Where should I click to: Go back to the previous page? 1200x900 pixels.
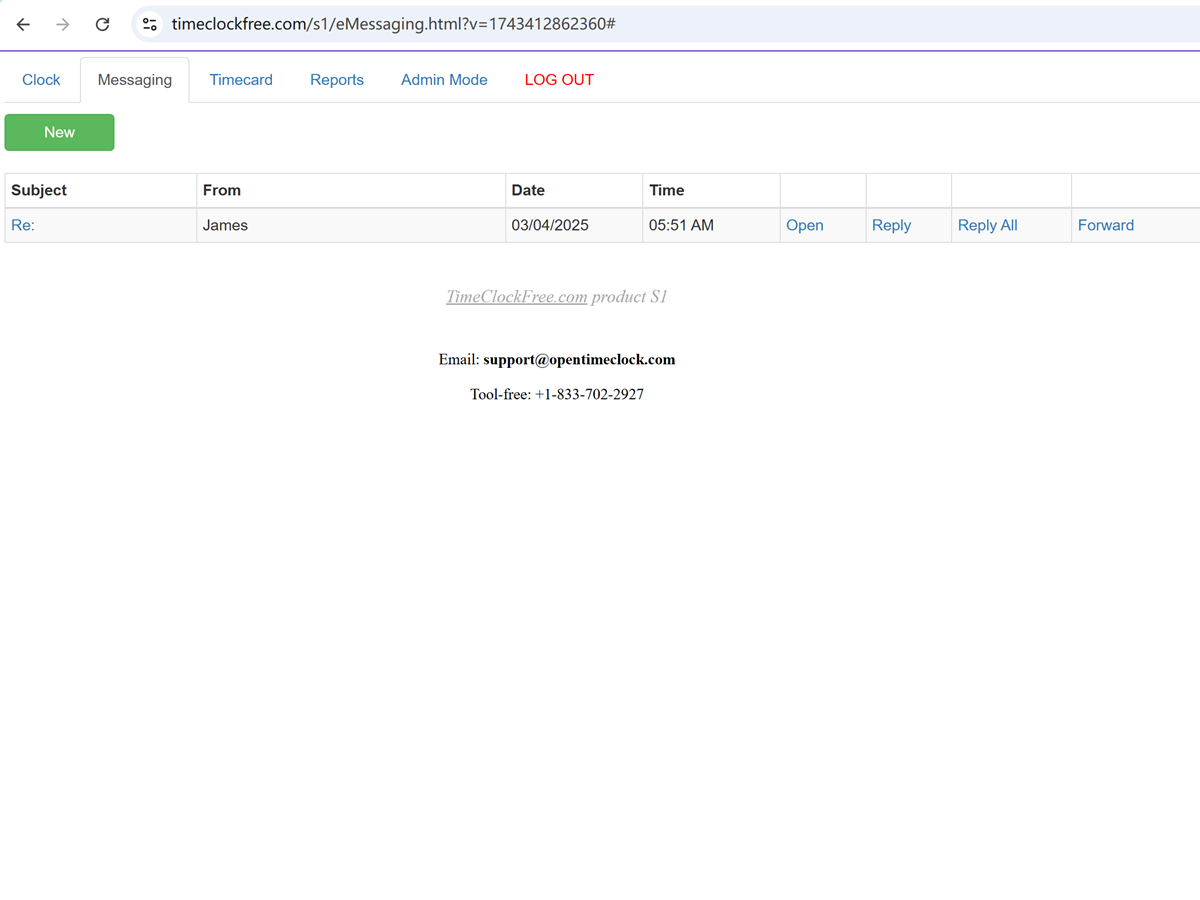click(24, 24)
